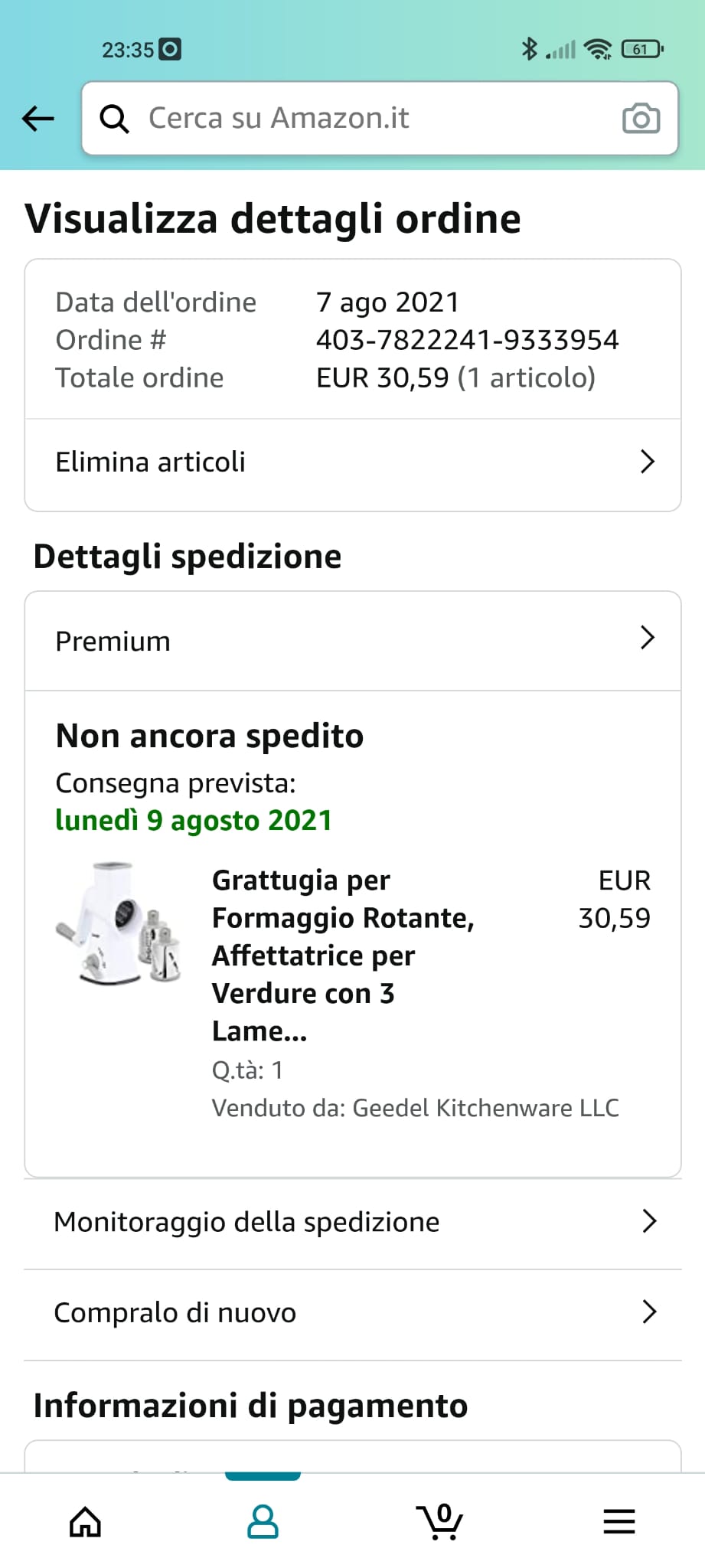
Task: Expand the Premium shipping chevron
Action: 648,638
